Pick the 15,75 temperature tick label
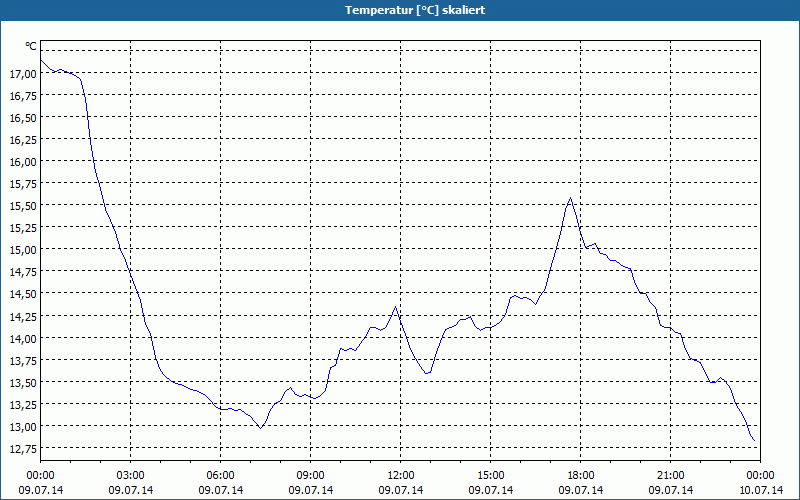Image resolution: width=800 pixels, height=500 pixels. pyautogui.click(x=23, y=183)
